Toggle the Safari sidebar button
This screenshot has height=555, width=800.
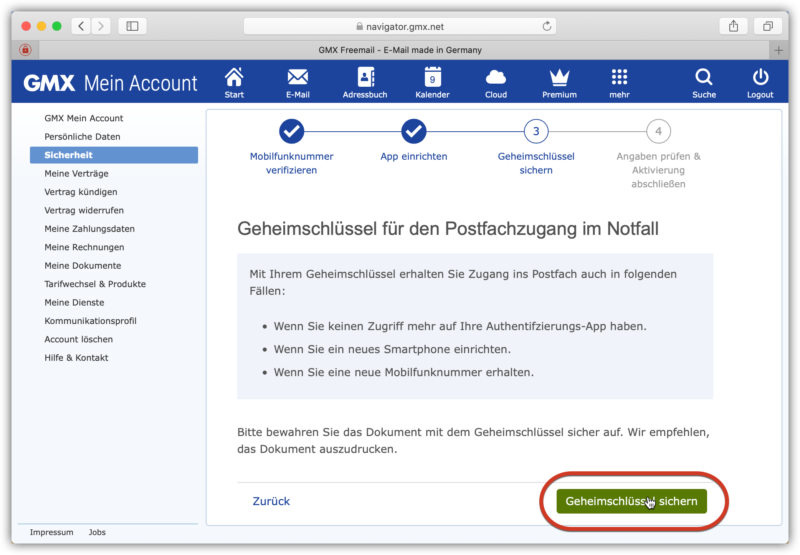(132, 26)
